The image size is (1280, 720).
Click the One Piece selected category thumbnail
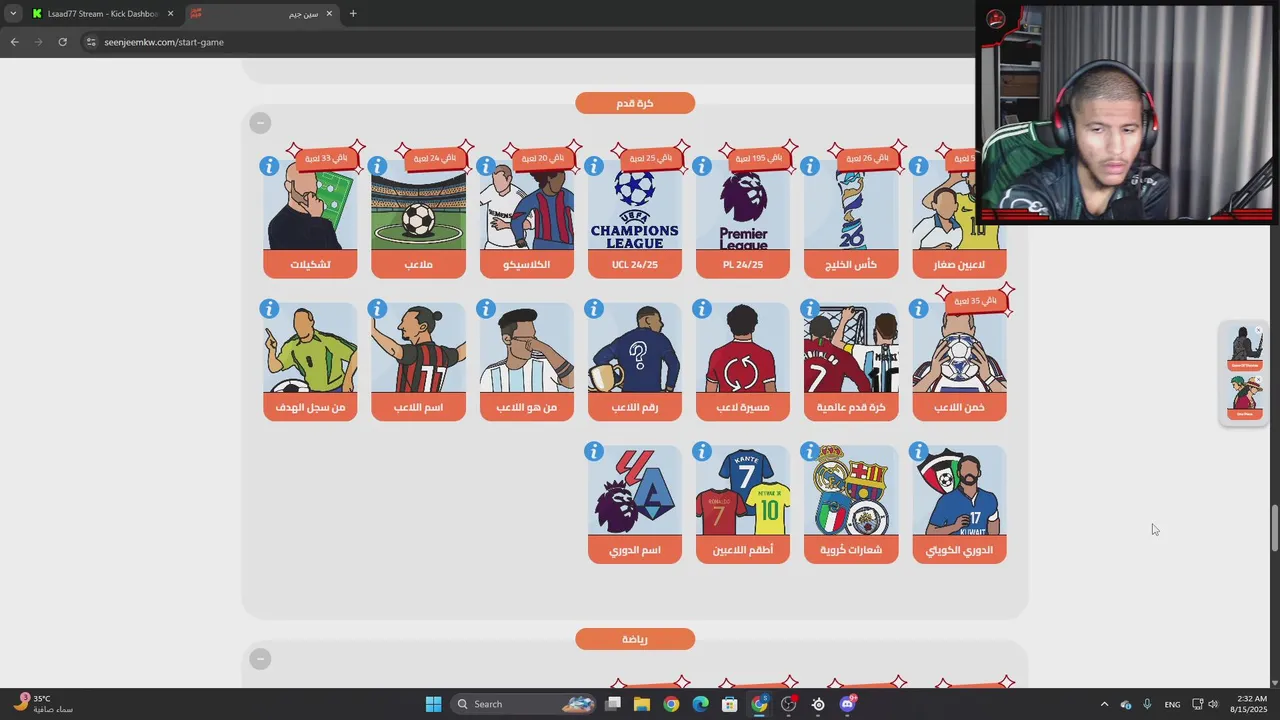pyautogui.click(x=1244, y=397)
